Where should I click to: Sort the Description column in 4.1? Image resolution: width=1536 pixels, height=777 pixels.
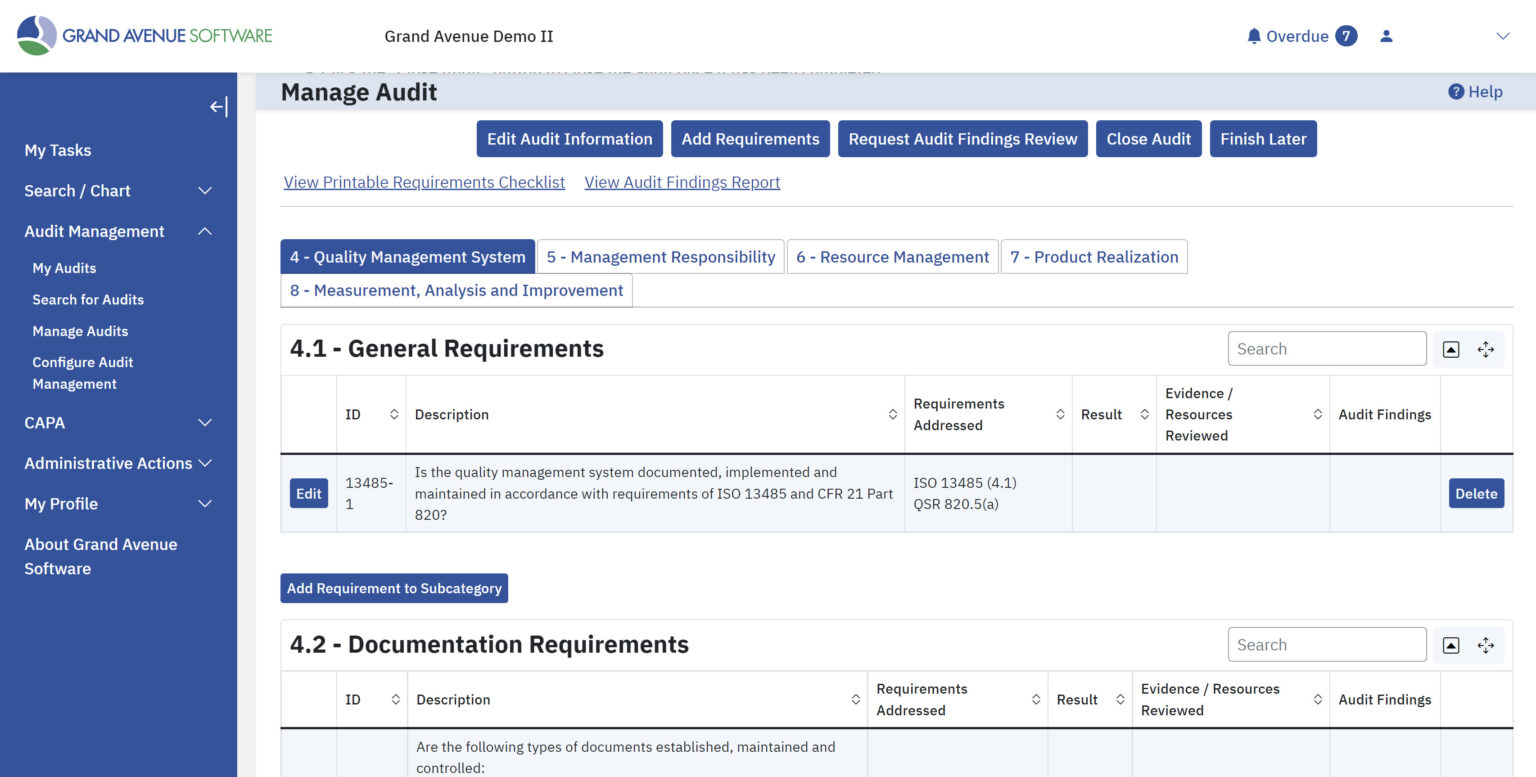pos(893,413)
